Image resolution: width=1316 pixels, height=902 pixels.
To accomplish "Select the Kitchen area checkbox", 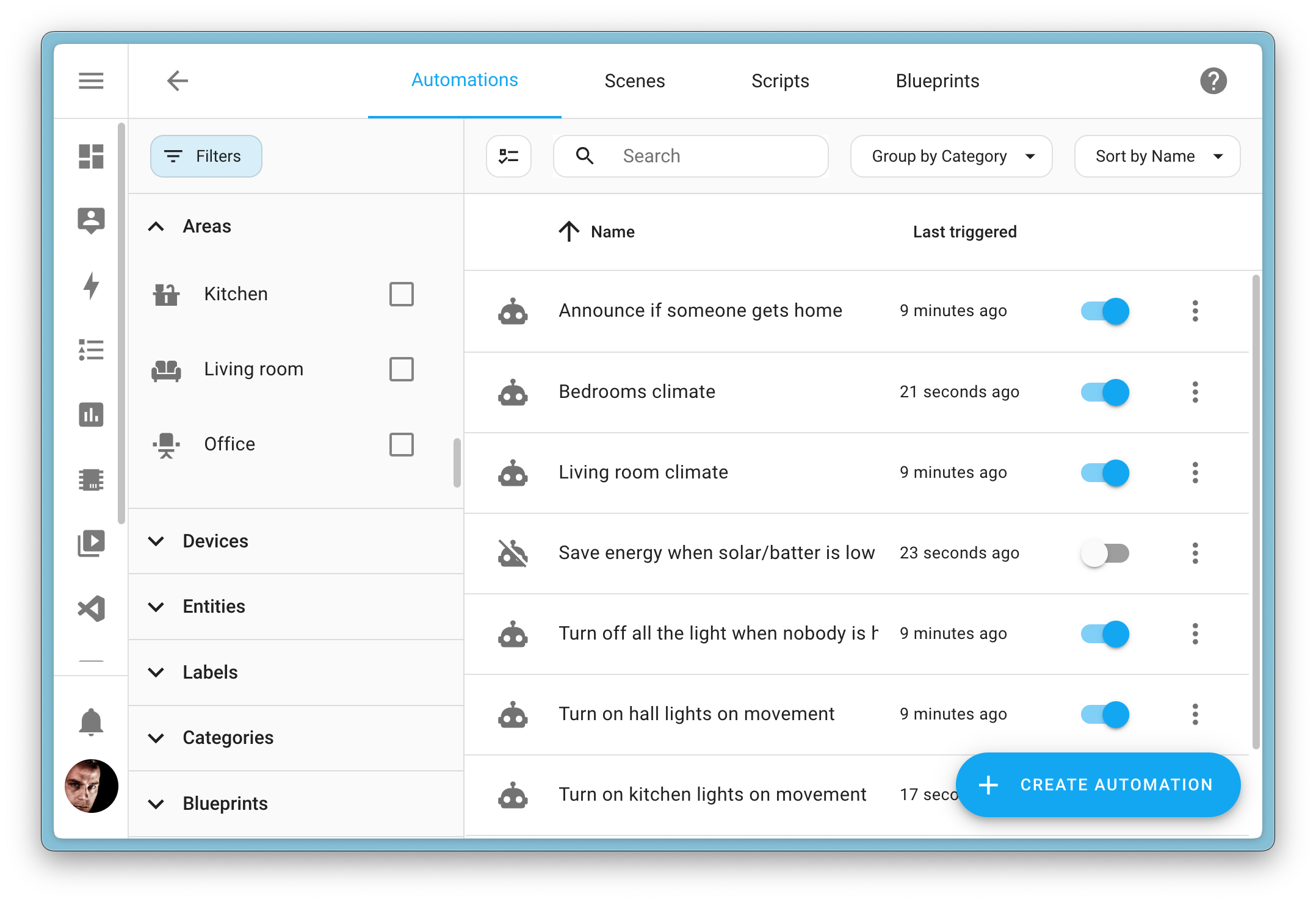I will tap(402, 294).
